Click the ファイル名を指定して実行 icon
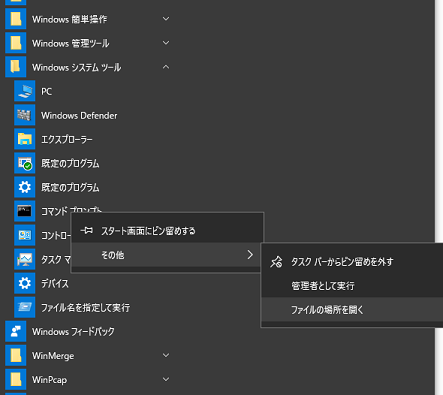This screenshot has height=395, width=443. click(x=25, y=307)
